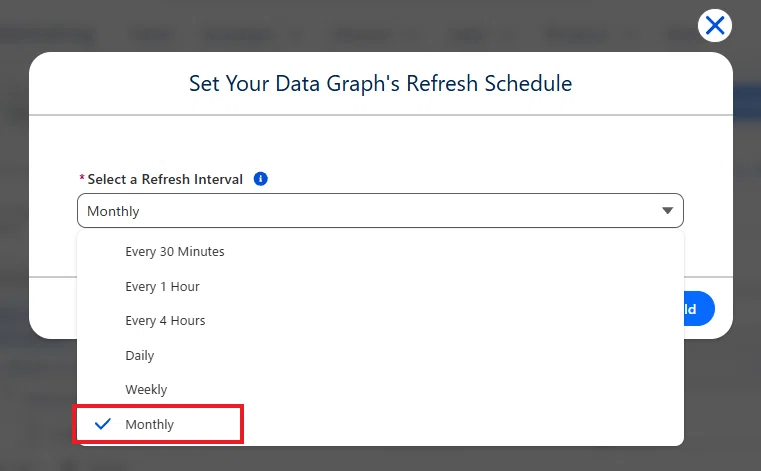
Task: Click the Monthly text inside the combobox field
Action: (x=113, y=211)
